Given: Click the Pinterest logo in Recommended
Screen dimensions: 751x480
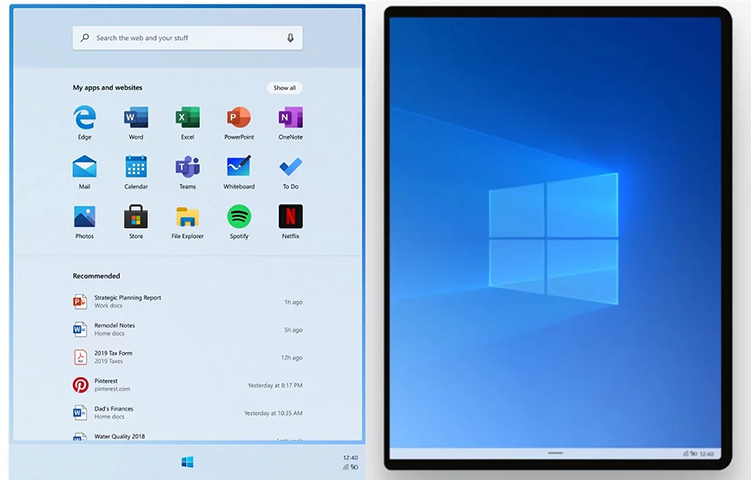Looking at the screenshot, I should [x=80, y=385].
